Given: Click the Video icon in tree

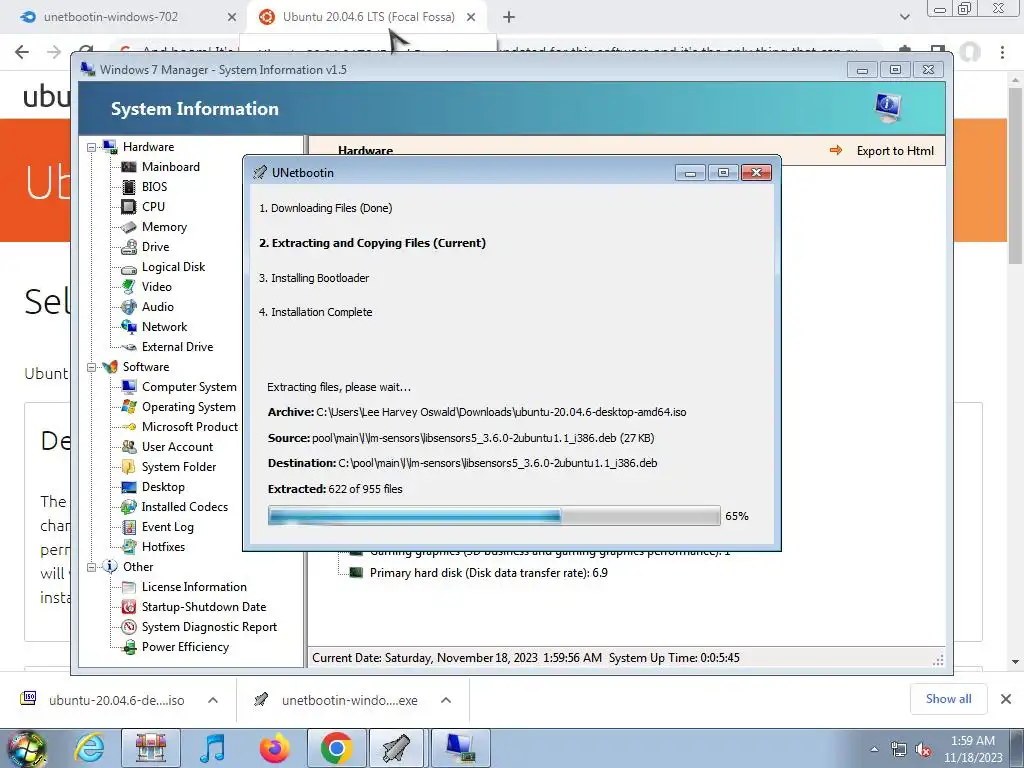Looking at the screenshot, I should 129,287.
